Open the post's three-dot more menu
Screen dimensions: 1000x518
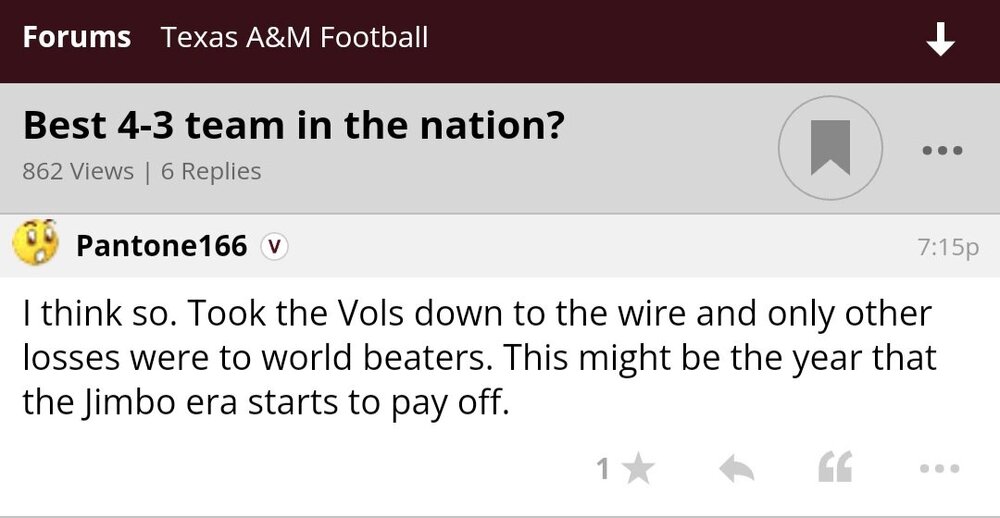[x=940, y=468]
